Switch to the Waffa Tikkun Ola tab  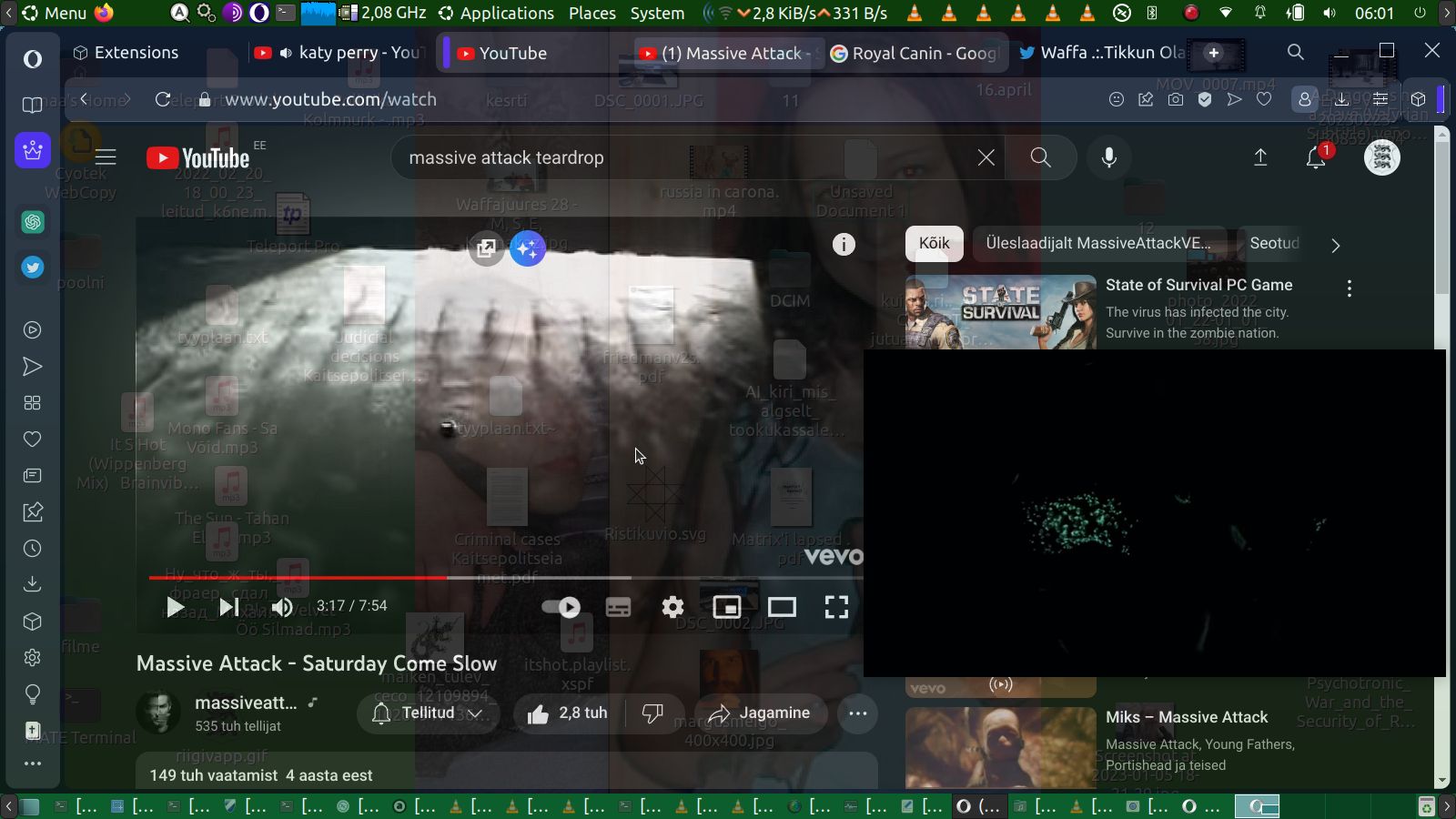click(x=1101, y=53)
